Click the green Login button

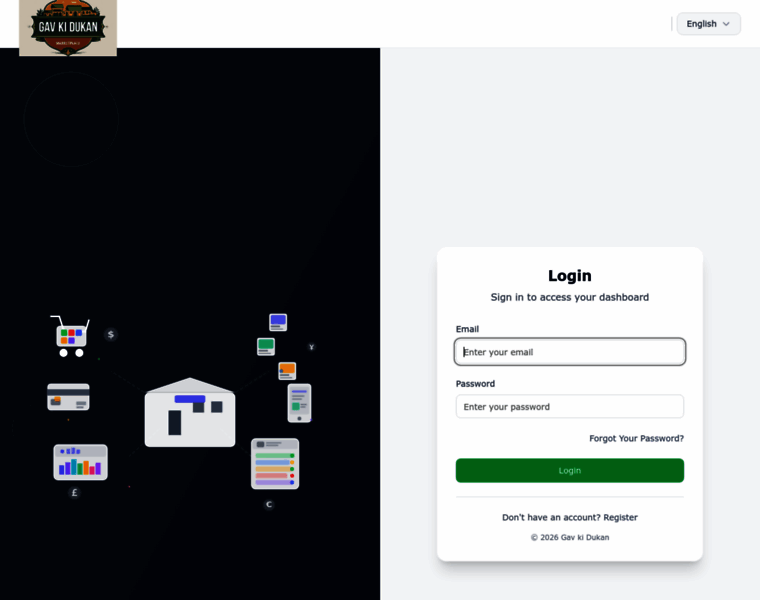click(570, 471)
